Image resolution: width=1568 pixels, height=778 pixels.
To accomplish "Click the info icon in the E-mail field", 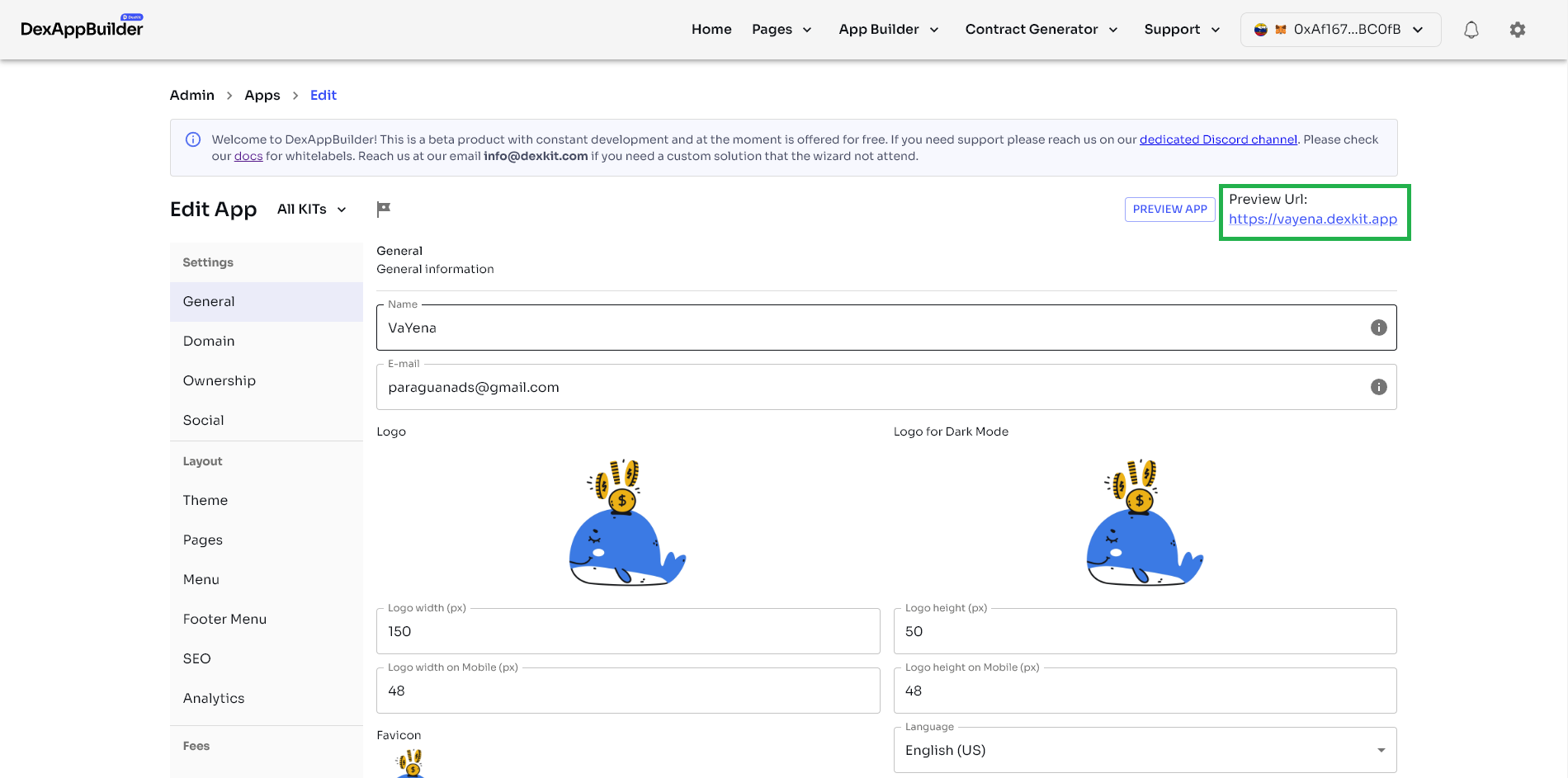I will coord(1378,387).
